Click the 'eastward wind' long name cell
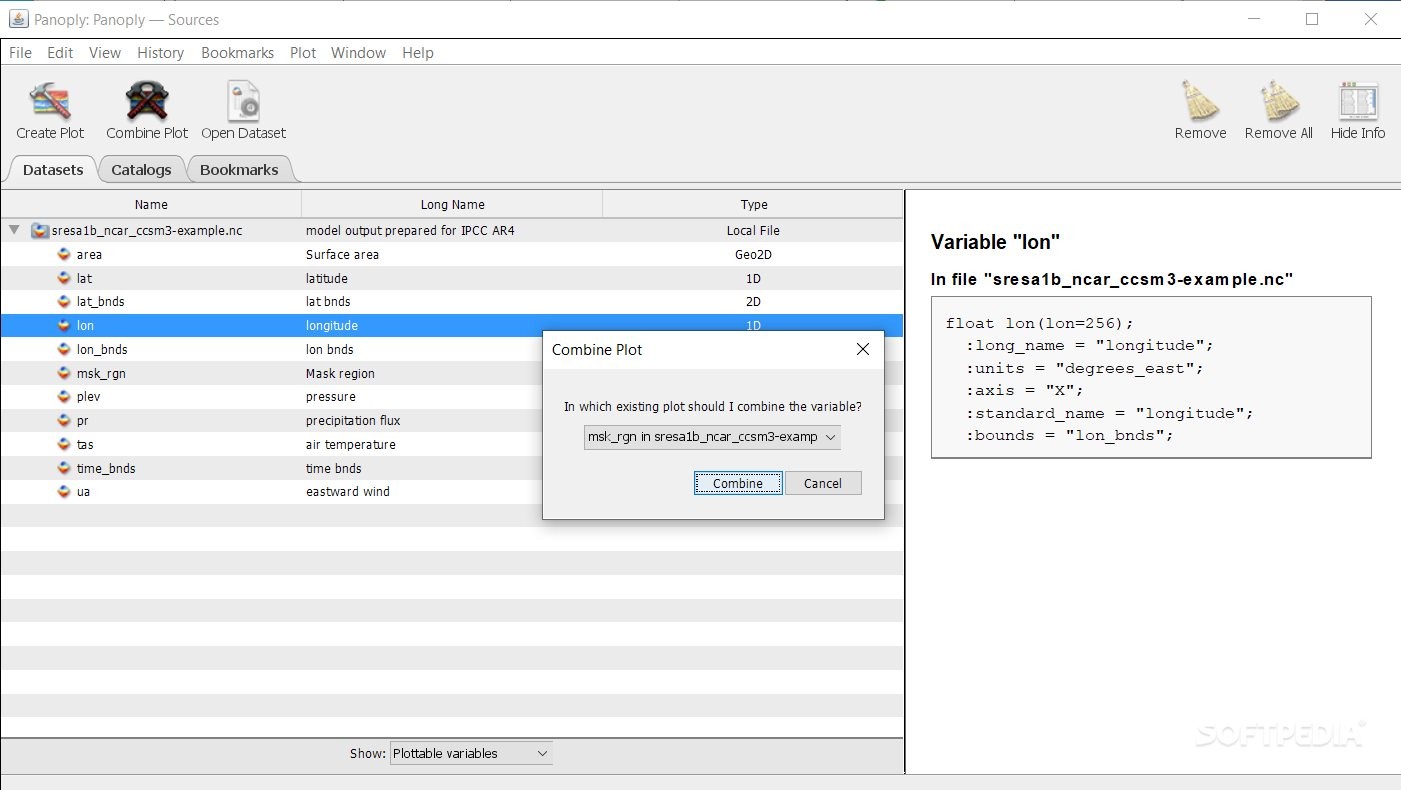Viewport: 1401px width, 790px height. pos(348,491)
